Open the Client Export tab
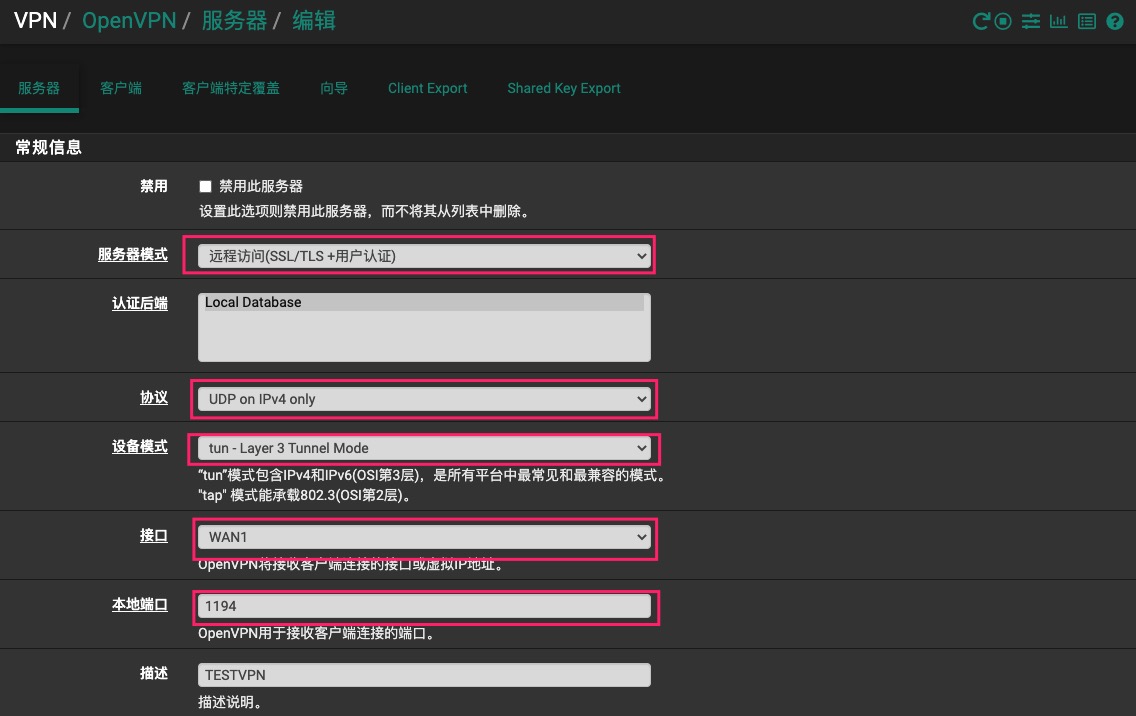 (x=427, y=88)
